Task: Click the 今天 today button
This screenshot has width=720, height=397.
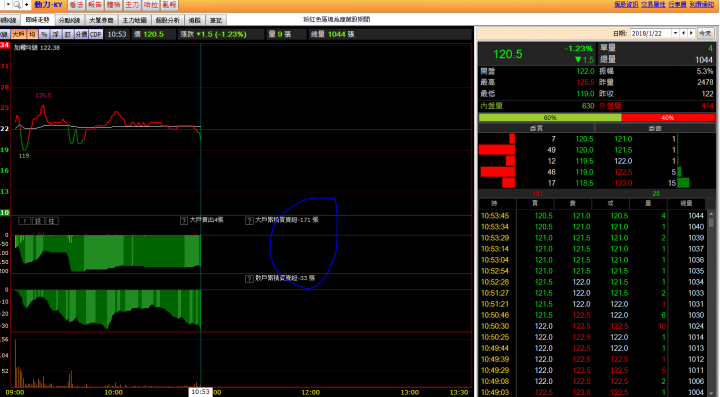Action: (x=705, y=33)
